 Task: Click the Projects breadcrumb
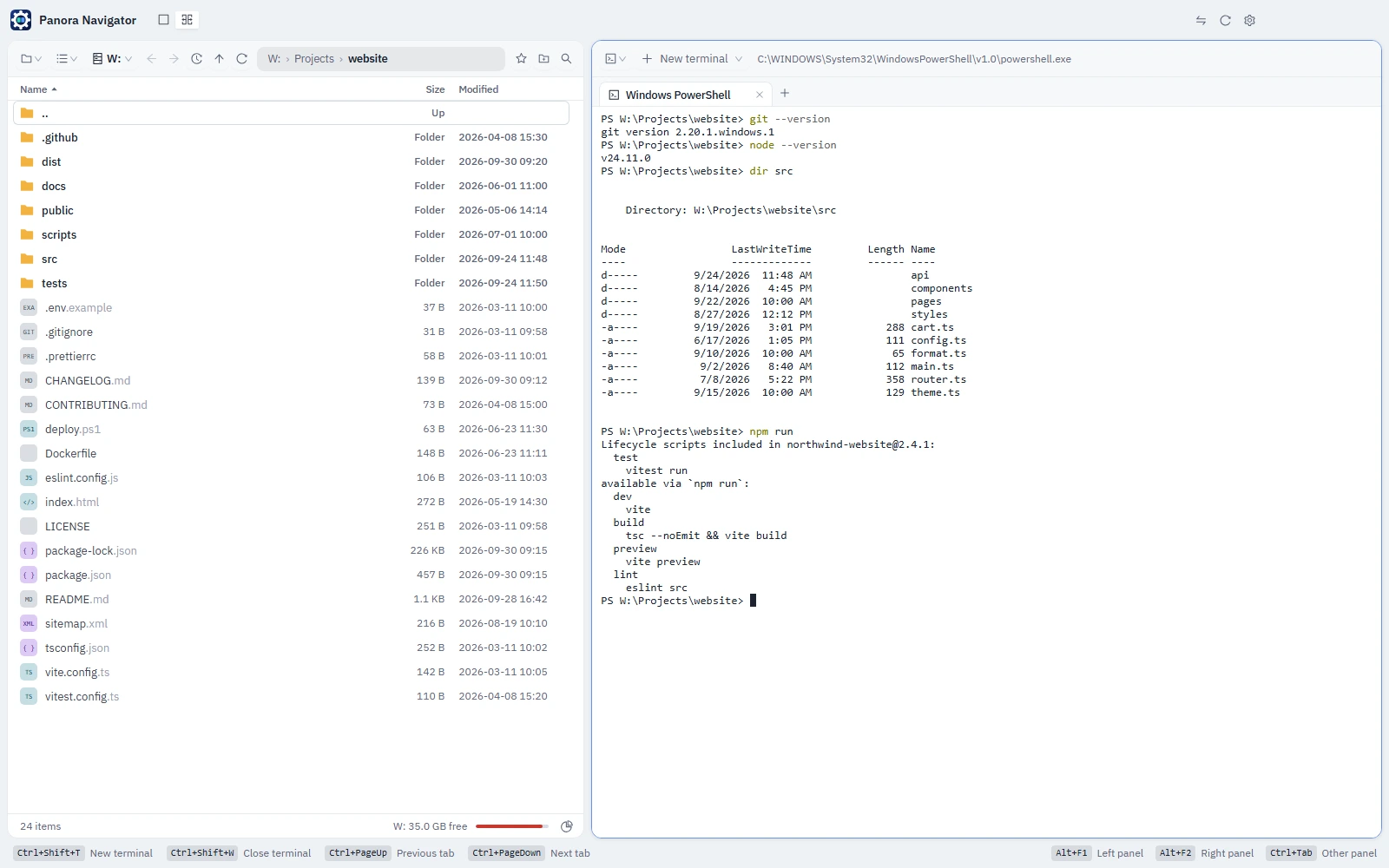(x=313, y=59)
